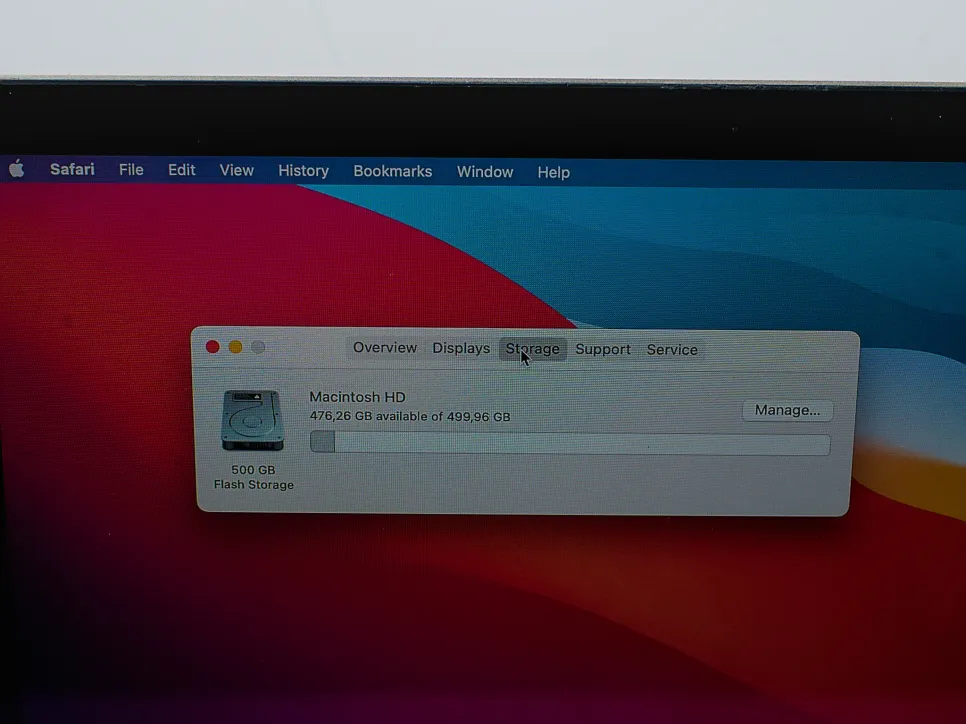Click the 'Flash Storage' label
The image size is (966, 724).
tap(254, 485)
